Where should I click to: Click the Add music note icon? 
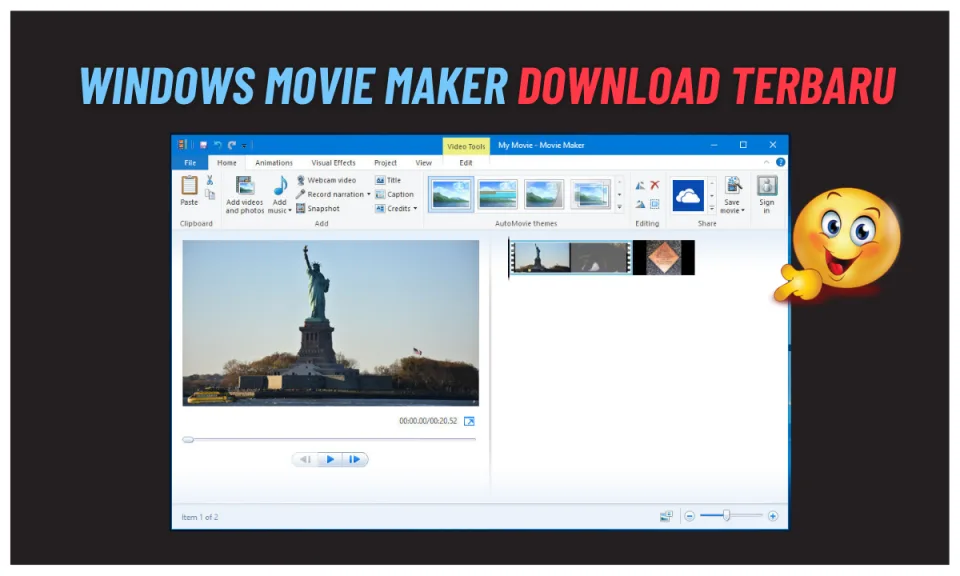pos(280,186)
